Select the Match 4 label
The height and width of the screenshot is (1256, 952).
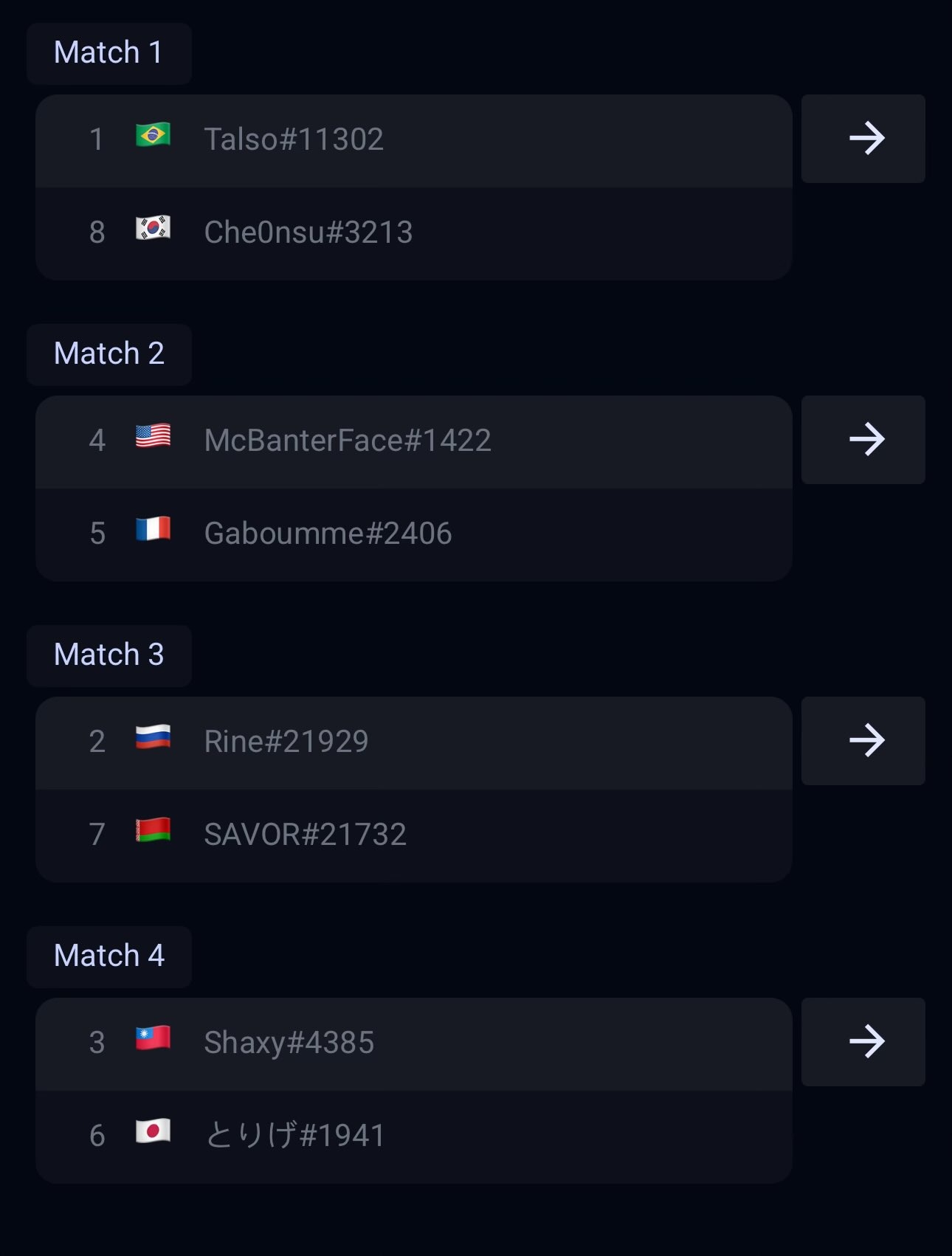point(108,956)
